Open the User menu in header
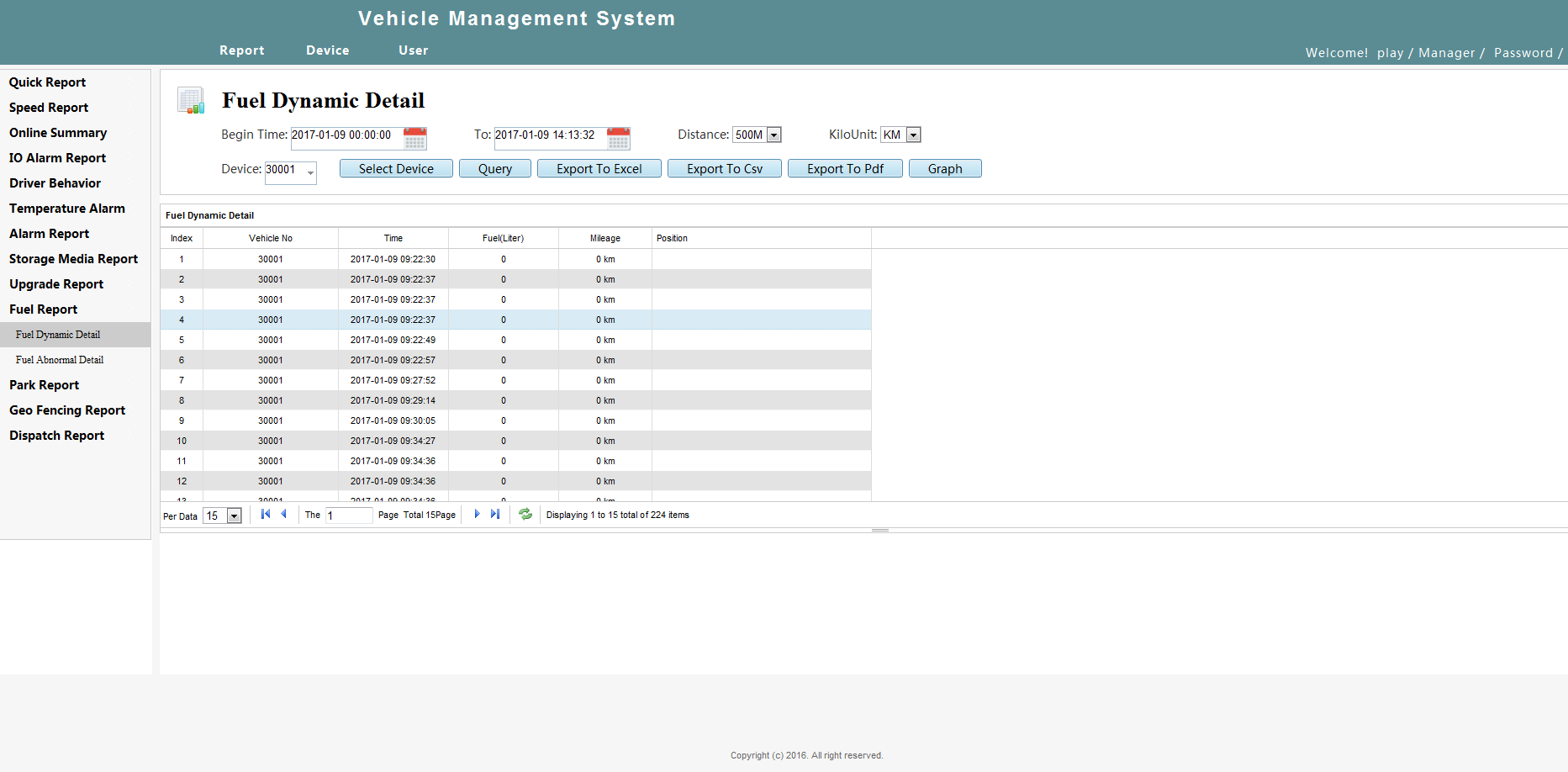Image resolution: width=1568 pixels, height=772 pixels. point(414,50)
